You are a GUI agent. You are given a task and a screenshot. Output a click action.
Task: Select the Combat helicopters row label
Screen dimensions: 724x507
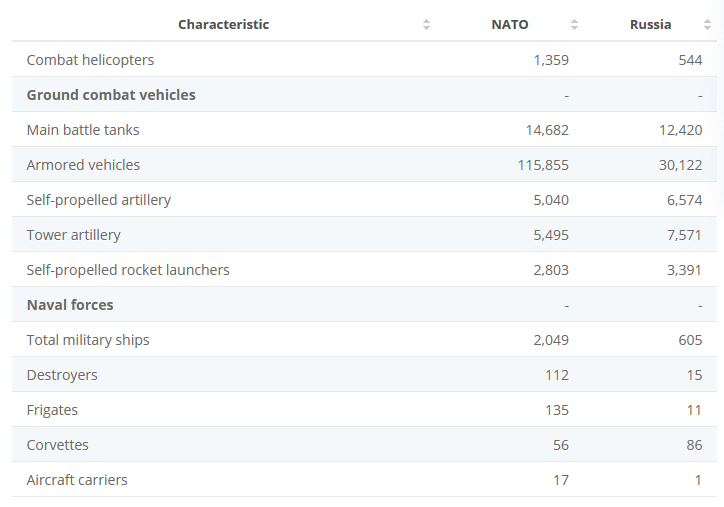point(90,60)
